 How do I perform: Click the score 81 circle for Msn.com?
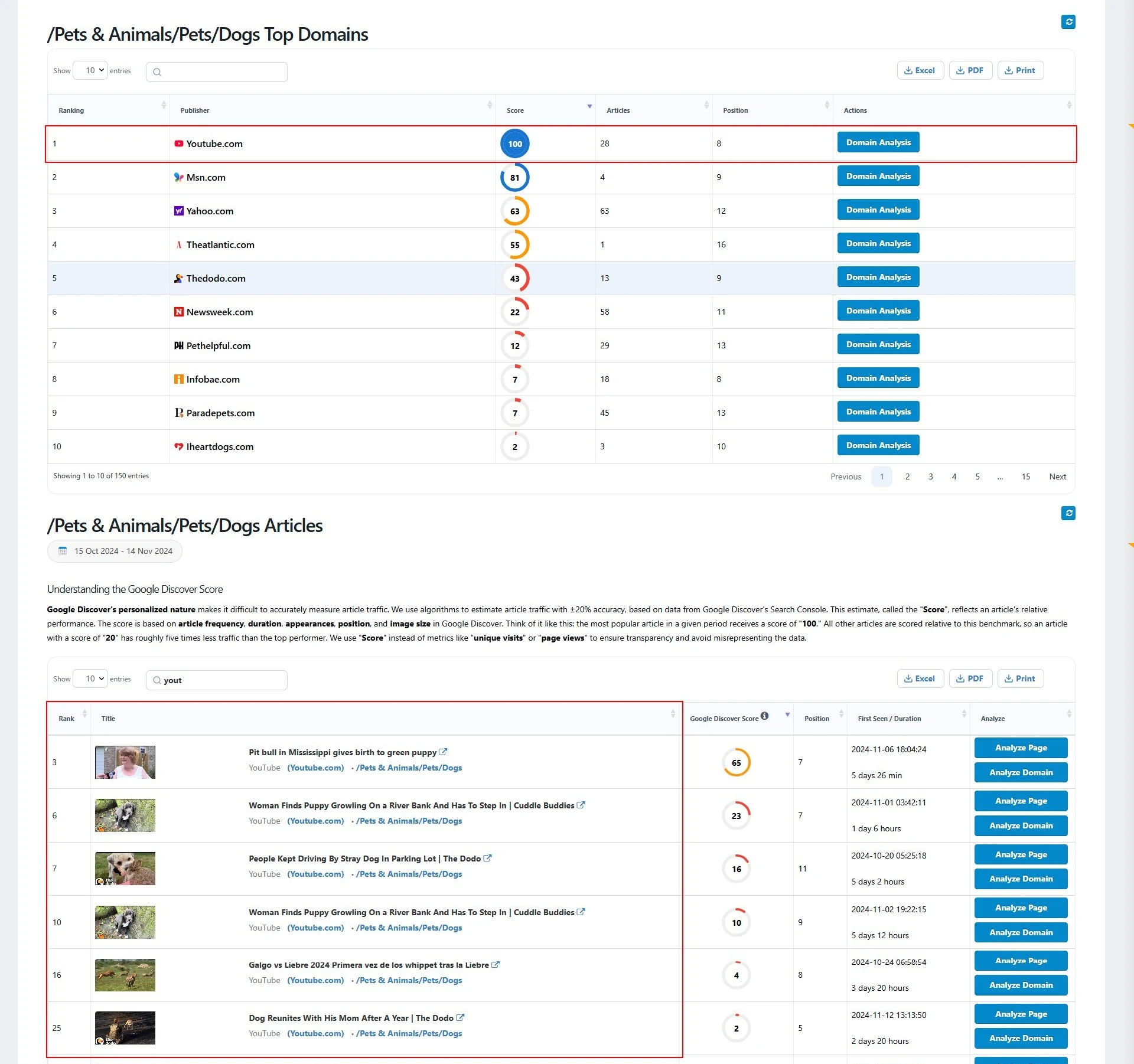(x=515, y=177)
